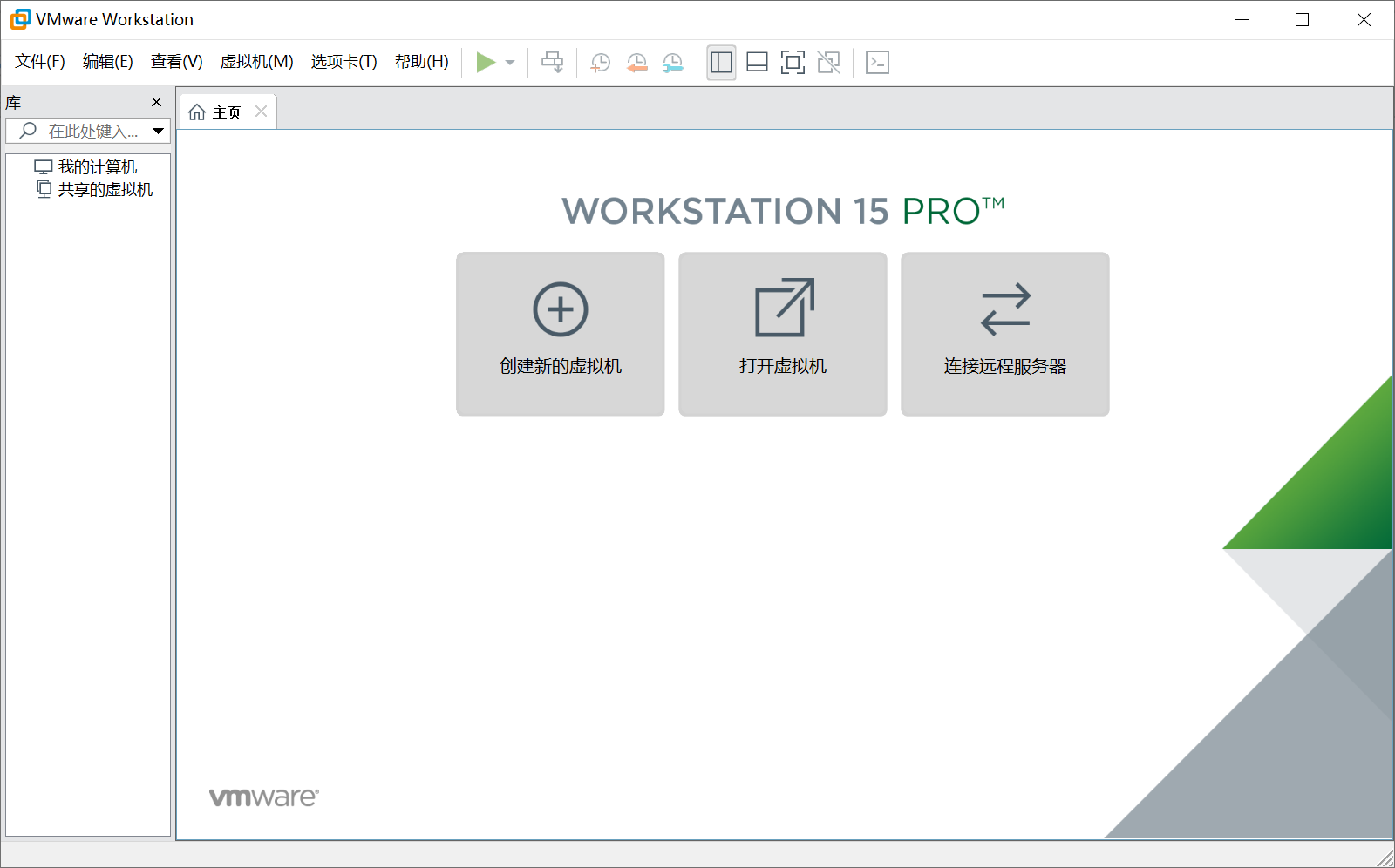The width and height of the screenshot is (1395, 868).
Task: Open the 文件(F) menu
Action: (40, 62)
